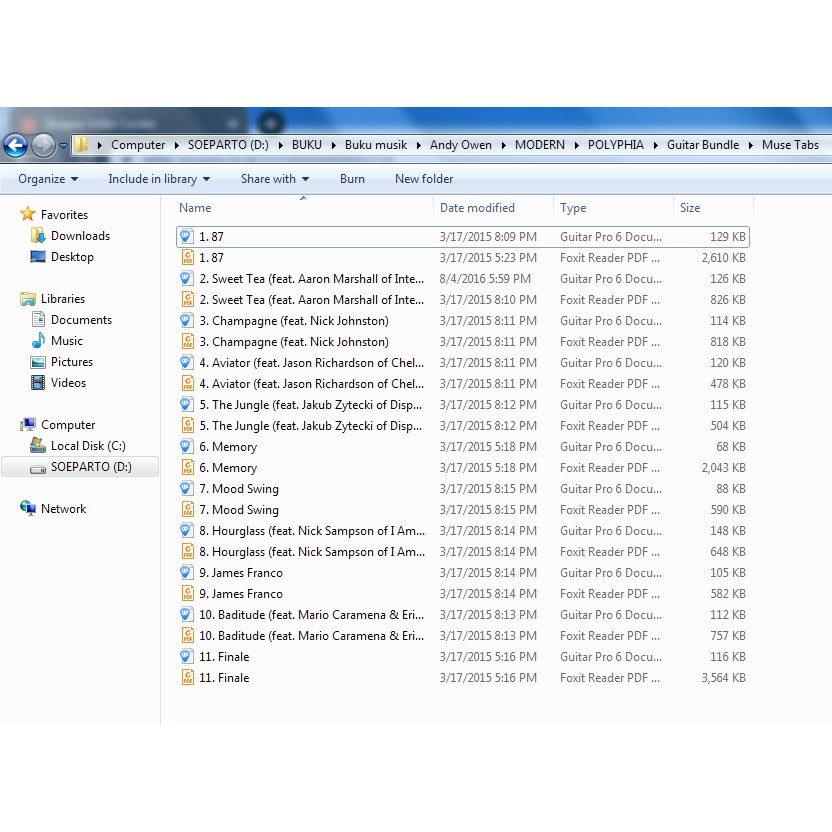
Task: Click the Back navigation arrow button
Action: coord(15,145)
